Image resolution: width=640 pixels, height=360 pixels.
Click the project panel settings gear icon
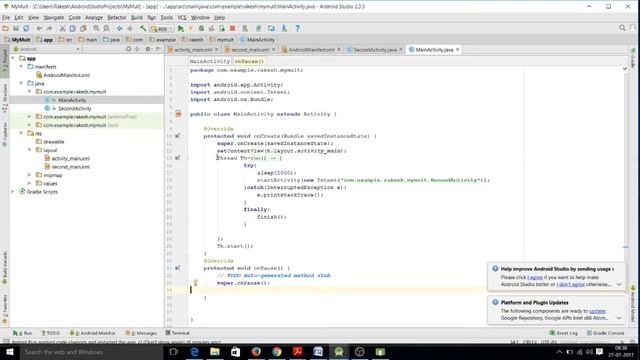click(149, 49)
